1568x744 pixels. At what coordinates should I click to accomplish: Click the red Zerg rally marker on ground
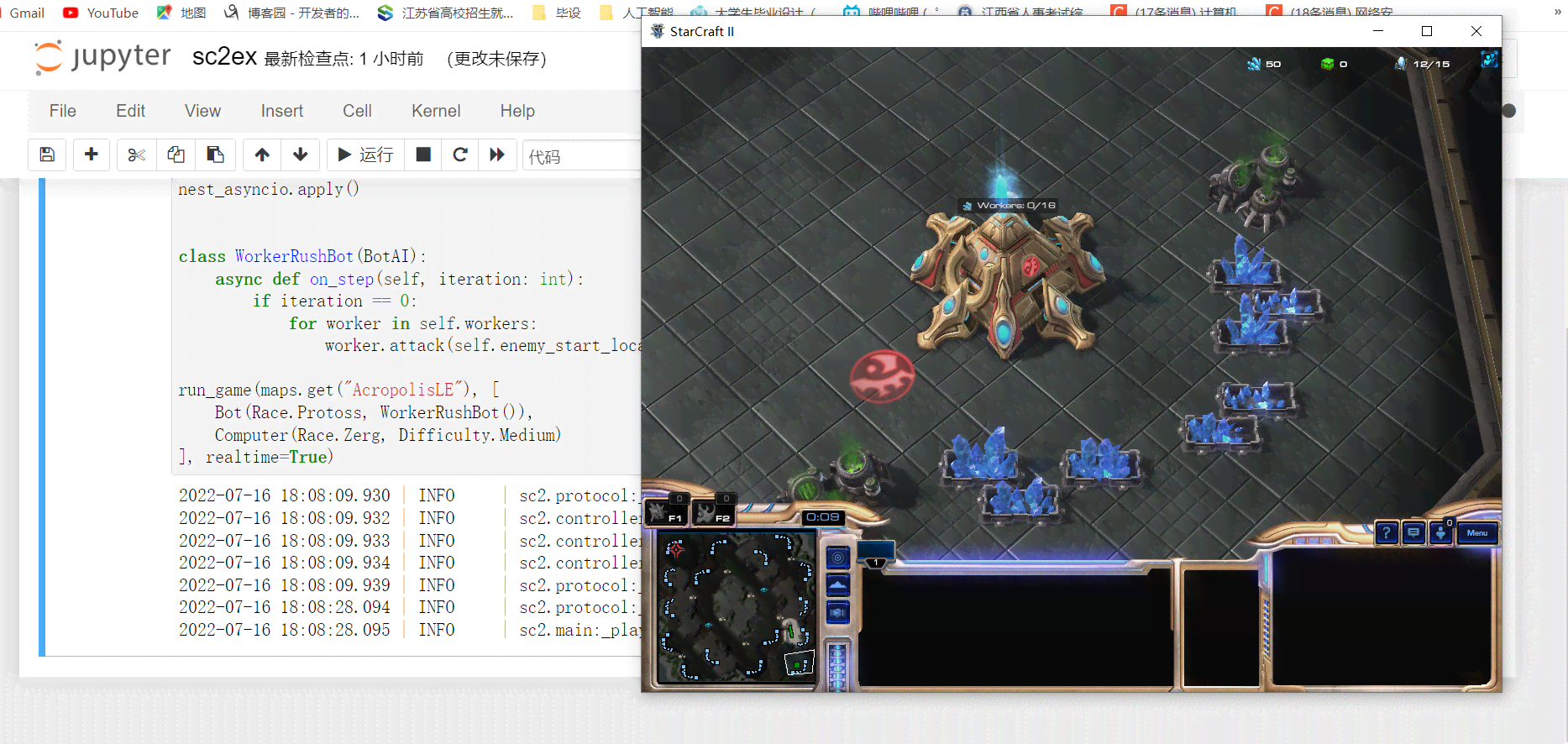pos(882,375)
